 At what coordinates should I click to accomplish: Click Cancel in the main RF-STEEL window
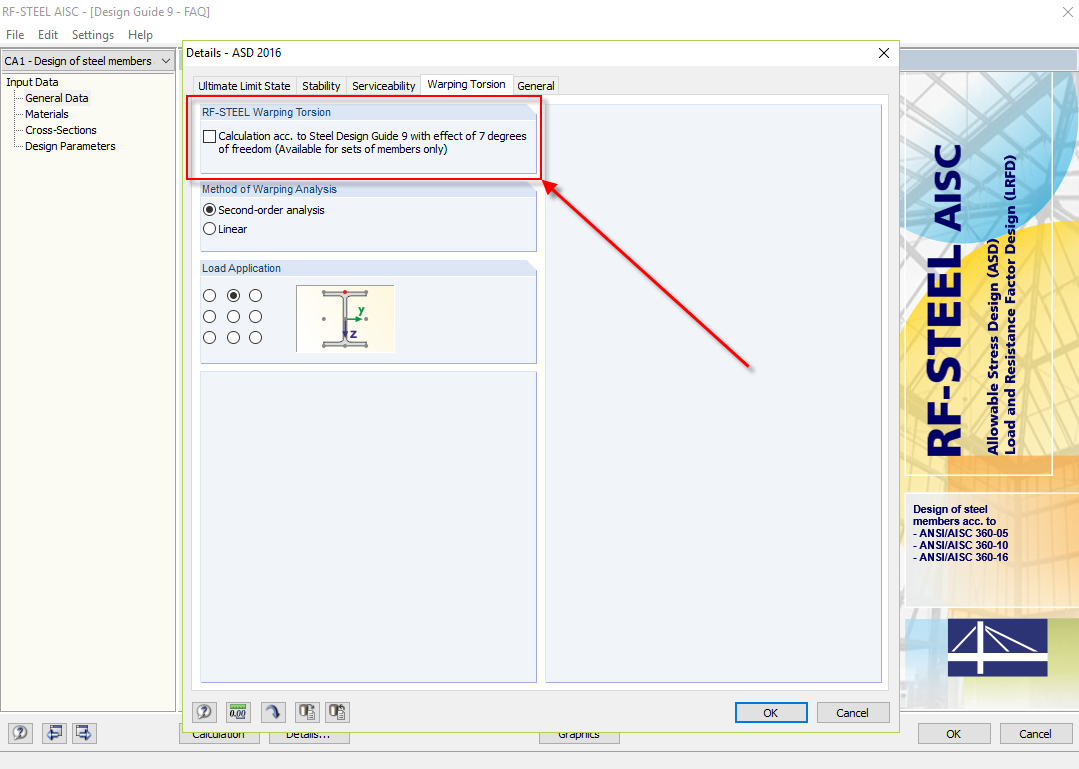tap(1035, 734)
